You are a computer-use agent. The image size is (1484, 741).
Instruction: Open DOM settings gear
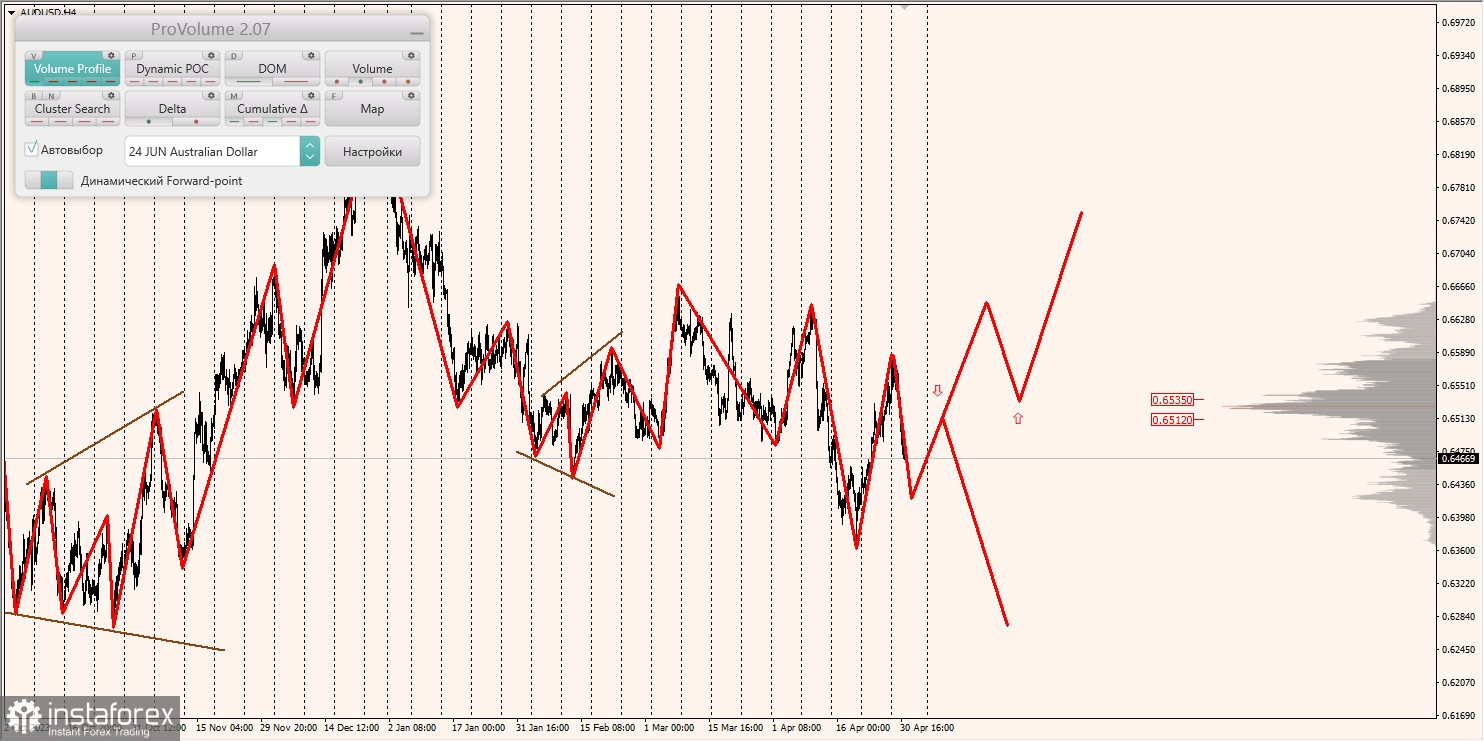click(x=311, y=56)
